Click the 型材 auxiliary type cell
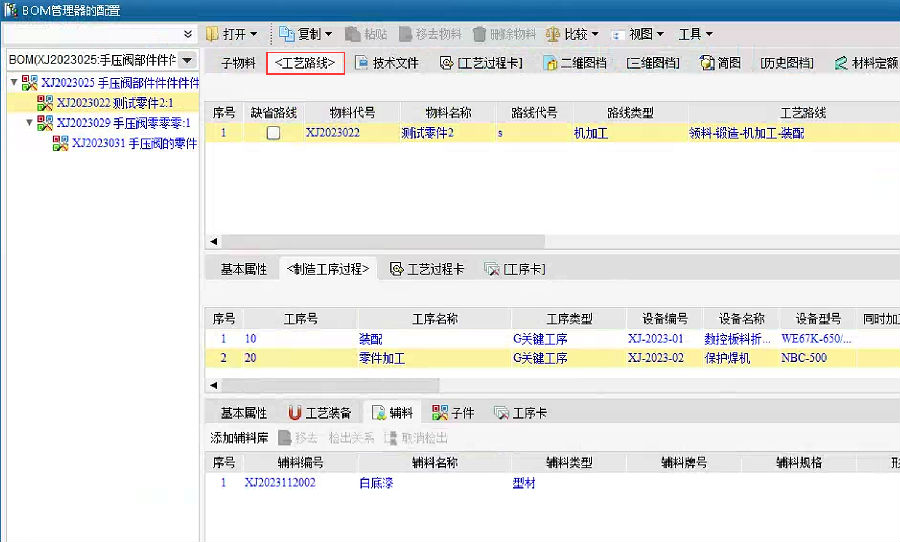This screenshot has height=542, width=900. click(x=523, y=483)
